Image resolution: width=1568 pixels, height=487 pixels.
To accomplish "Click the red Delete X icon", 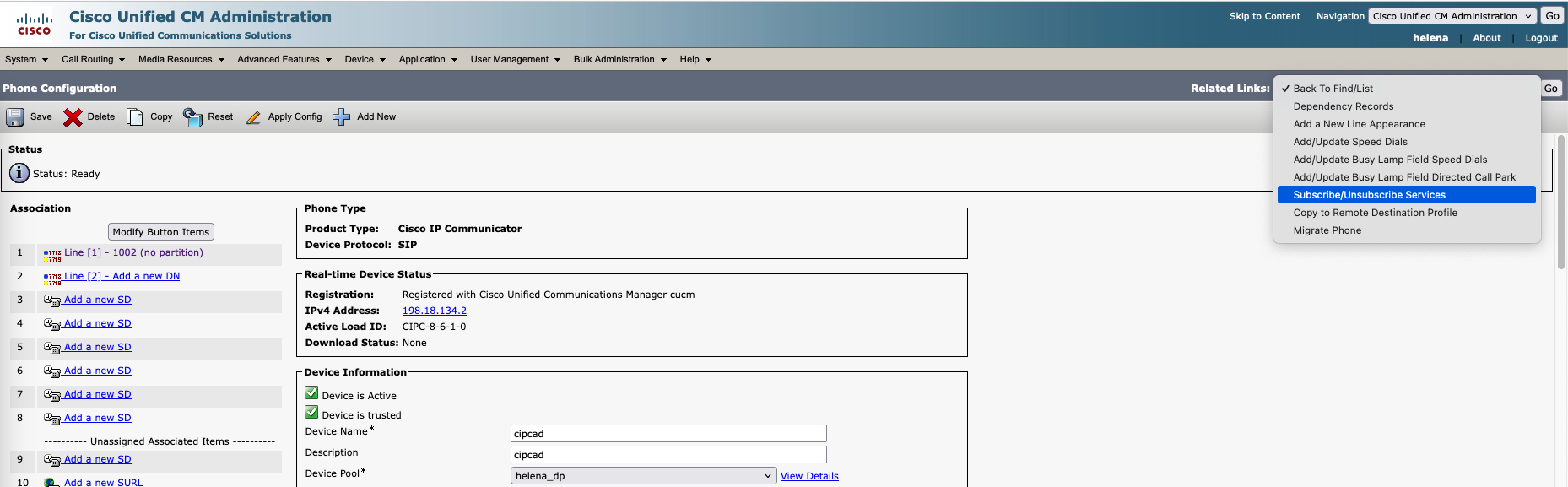I will pos(73,117).
